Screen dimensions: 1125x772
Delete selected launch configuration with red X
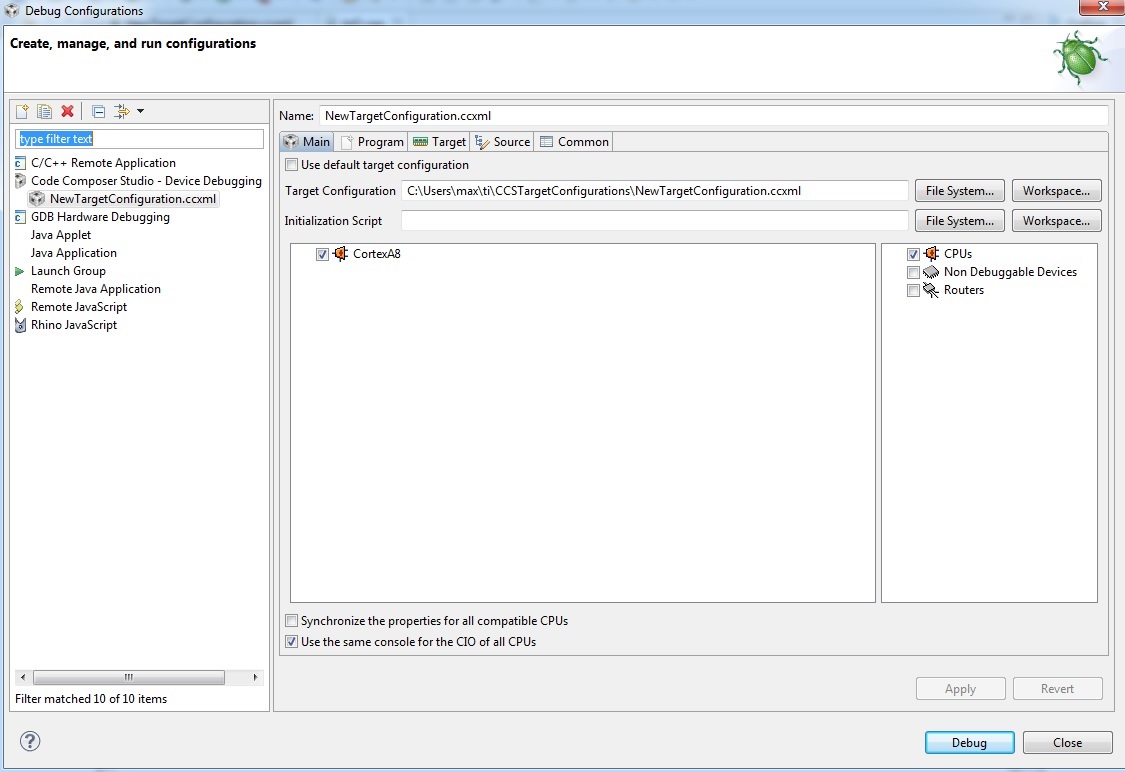click(x=67, y=111)
